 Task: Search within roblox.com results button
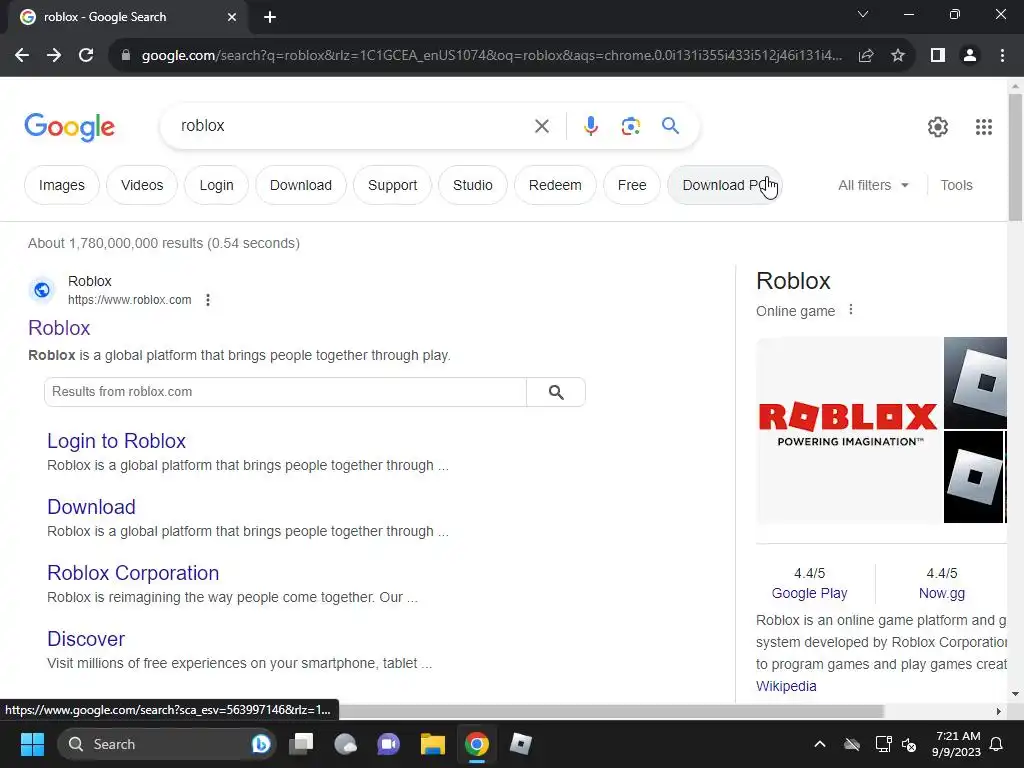pos(556,392)
